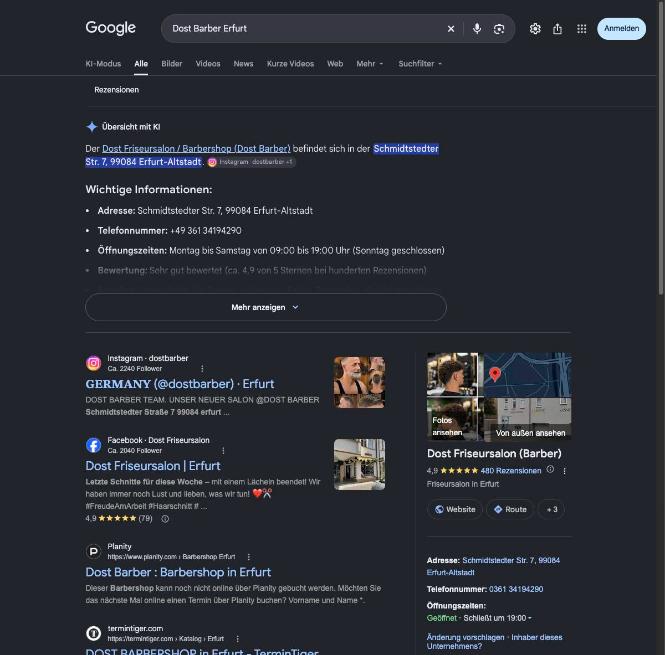The width and height of the screenshot is (665, 655).
Task: Open Dost Friseursalon | Erfurt Facebook result
Action: point(153,466)
